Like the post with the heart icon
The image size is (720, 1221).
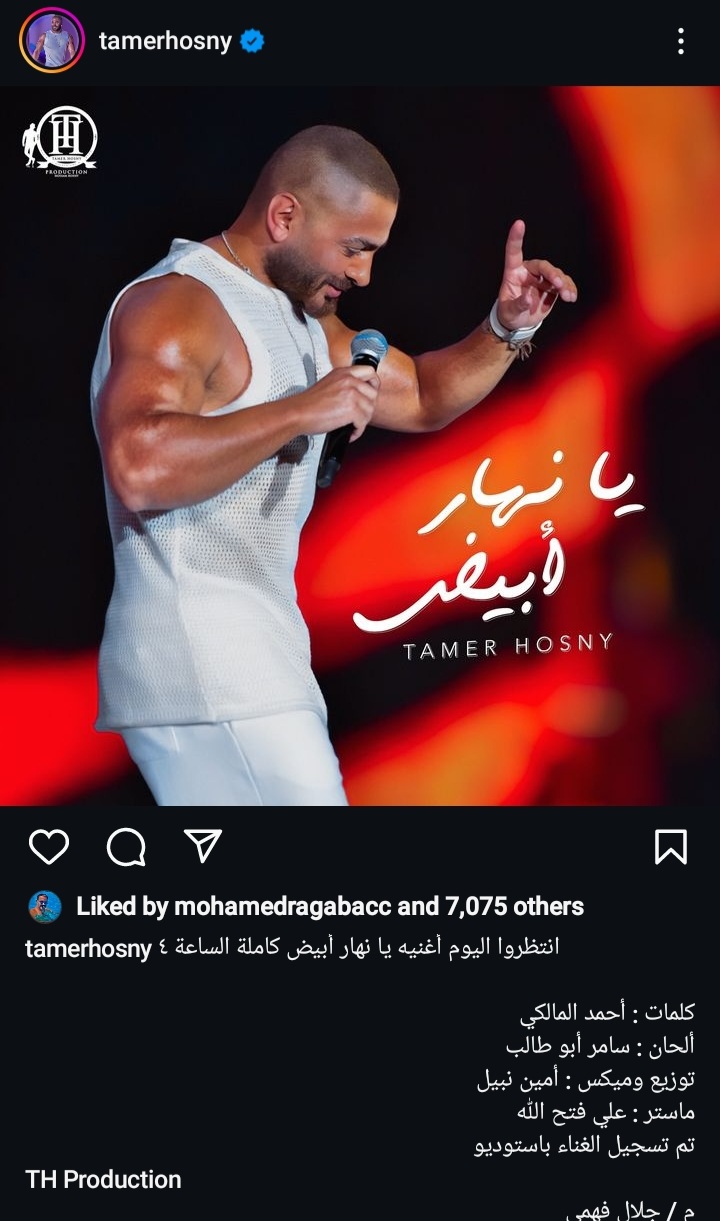[48, 847]
